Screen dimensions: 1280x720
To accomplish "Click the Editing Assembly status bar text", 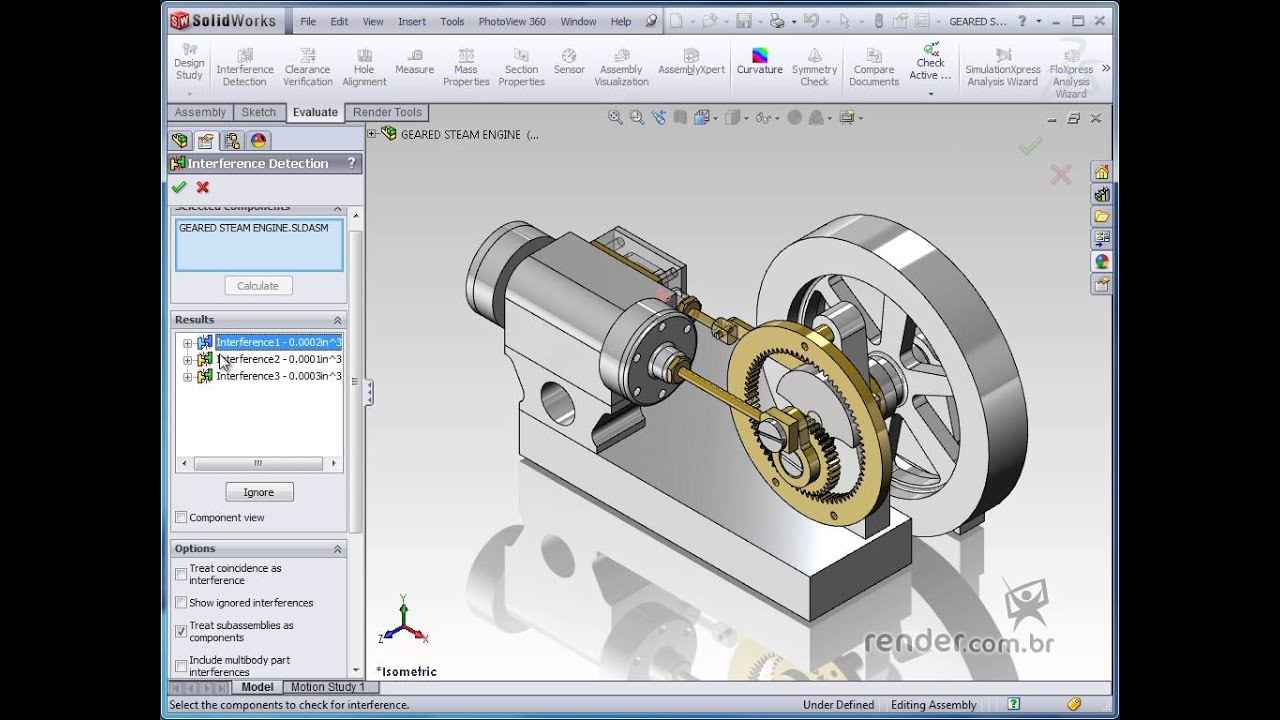I will [x=932, y=705].
